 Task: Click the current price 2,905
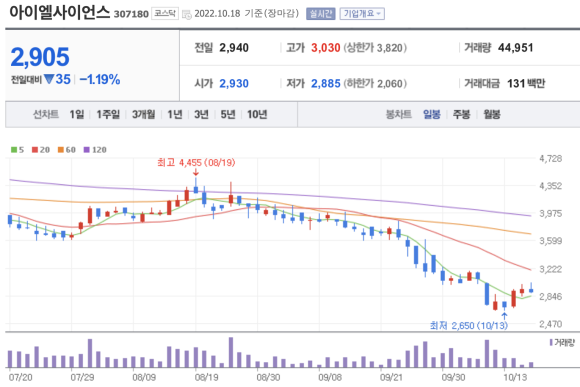[x=40, y=57]
